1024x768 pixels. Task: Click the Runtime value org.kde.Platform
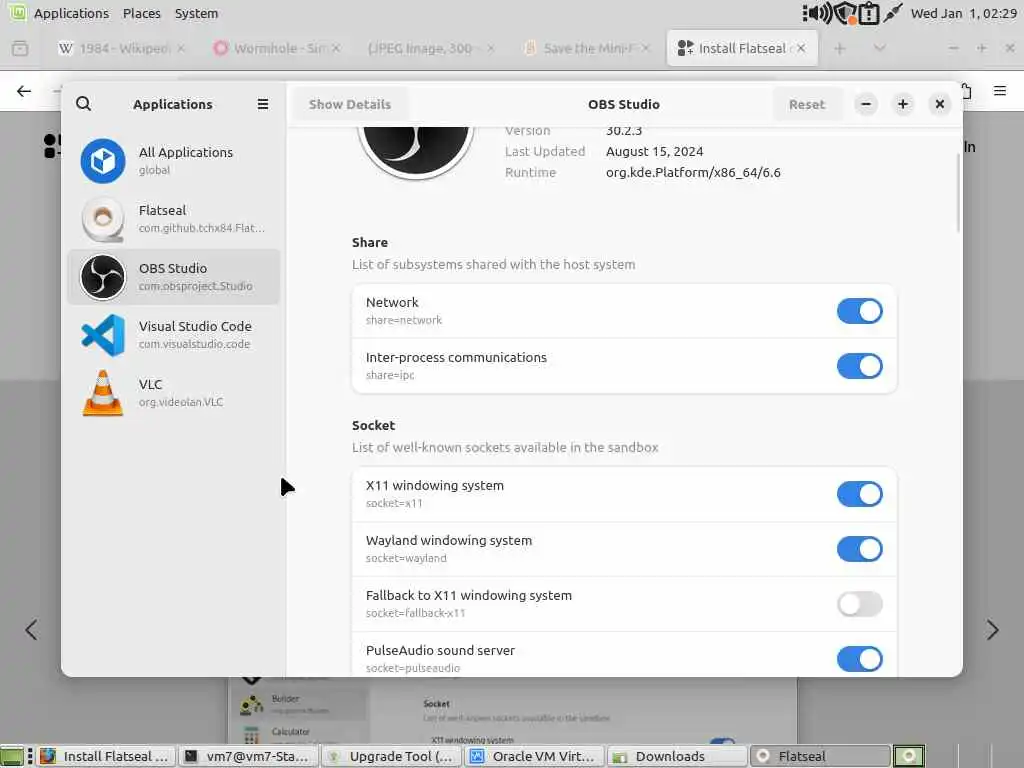click(693, 172)
